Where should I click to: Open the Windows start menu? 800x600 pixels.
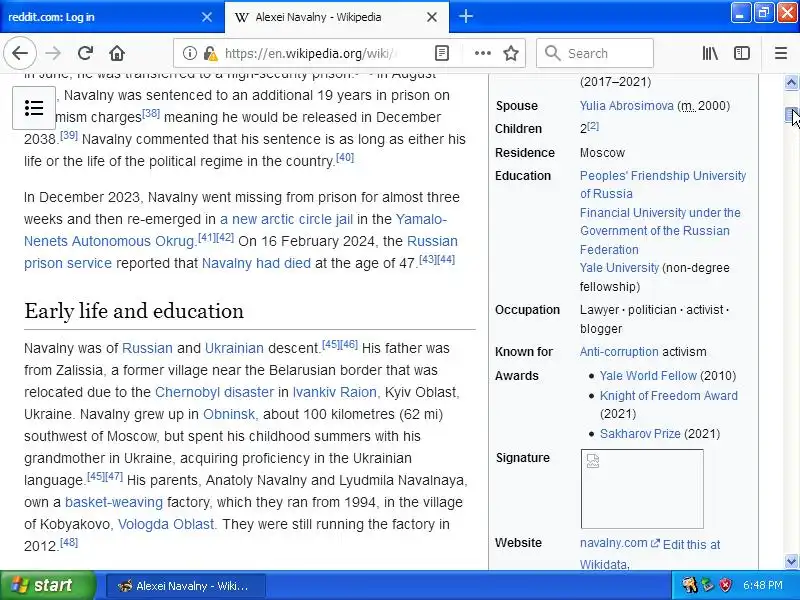tap(48, 585)
